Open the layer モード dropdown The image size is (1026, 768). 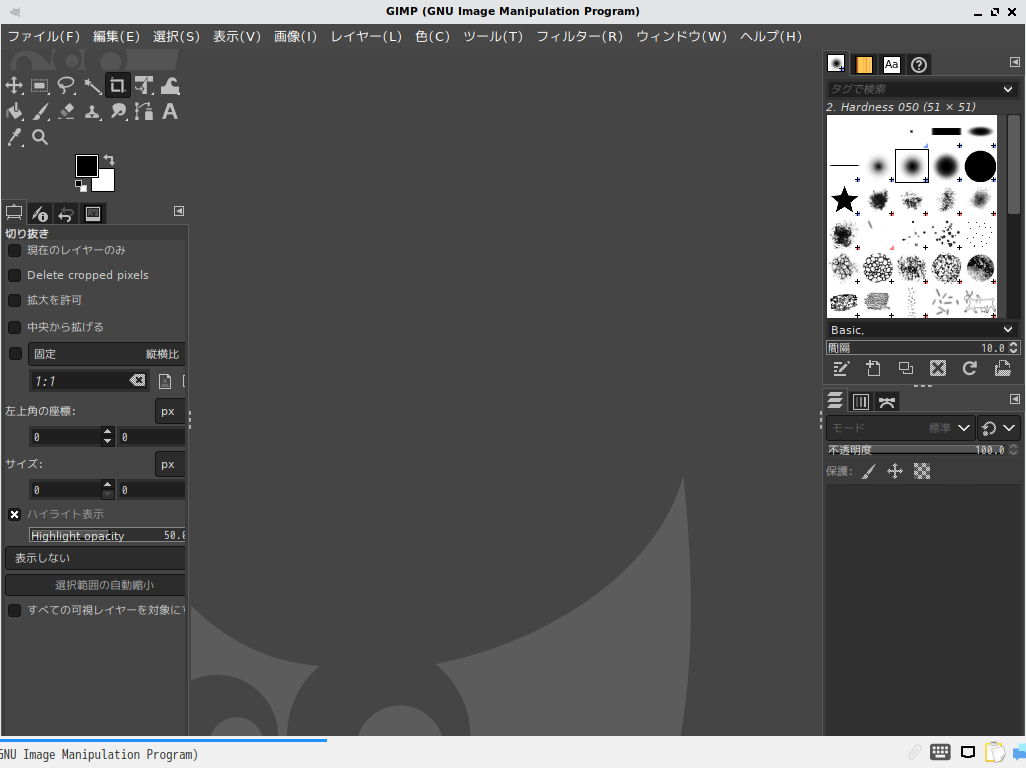coord(900,428)
